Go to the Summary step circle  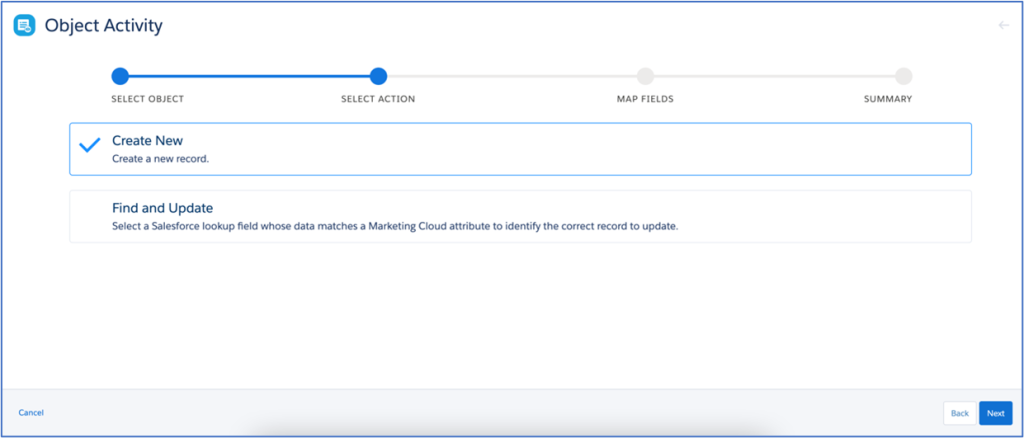coord(903,76)
